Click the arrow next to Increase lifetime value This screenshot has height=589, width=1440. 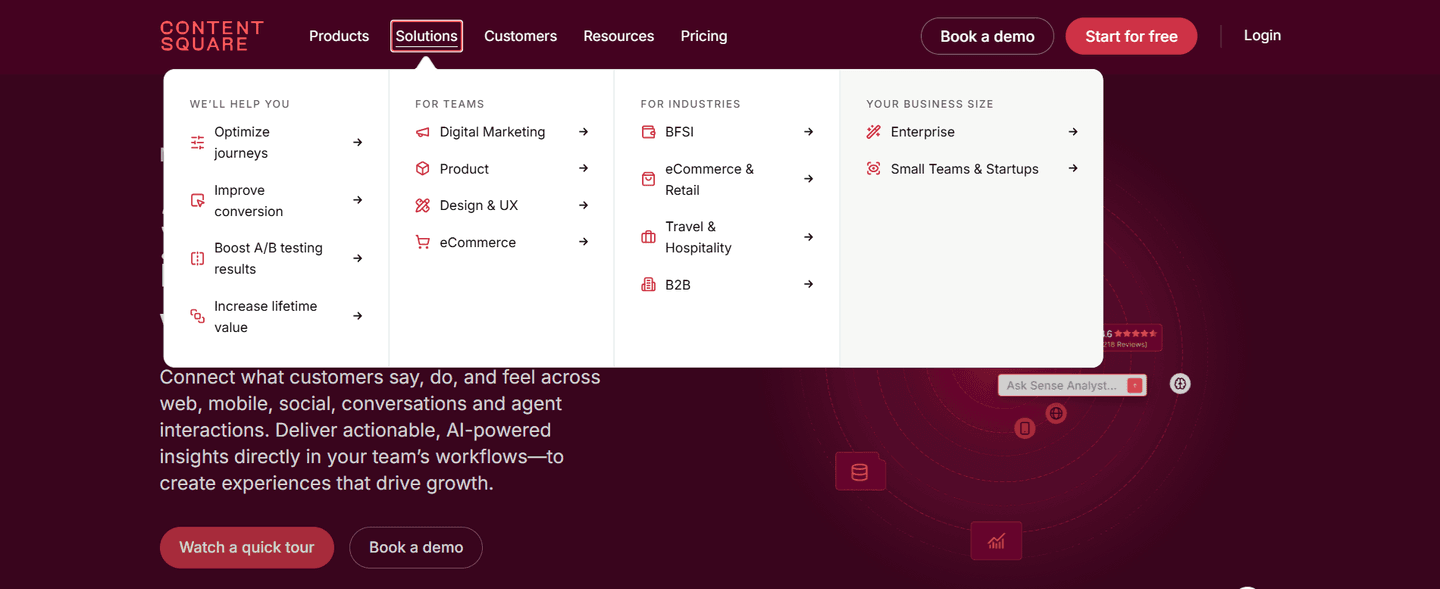(x=358, y=317)
